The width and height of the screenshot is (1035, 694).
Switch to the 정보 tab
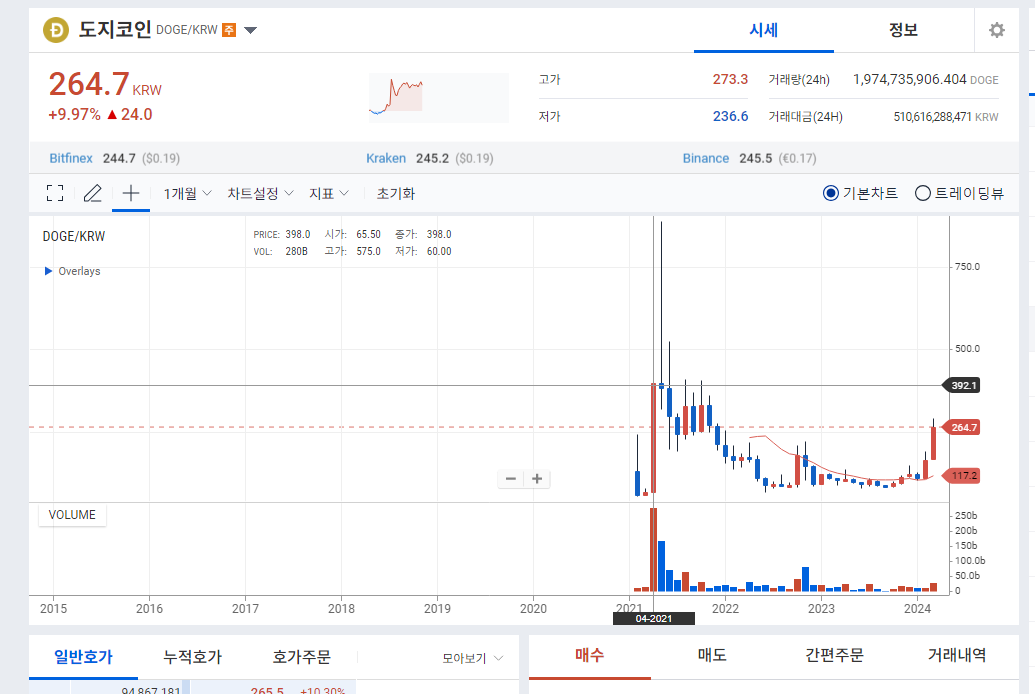click(x=904, y=30)
